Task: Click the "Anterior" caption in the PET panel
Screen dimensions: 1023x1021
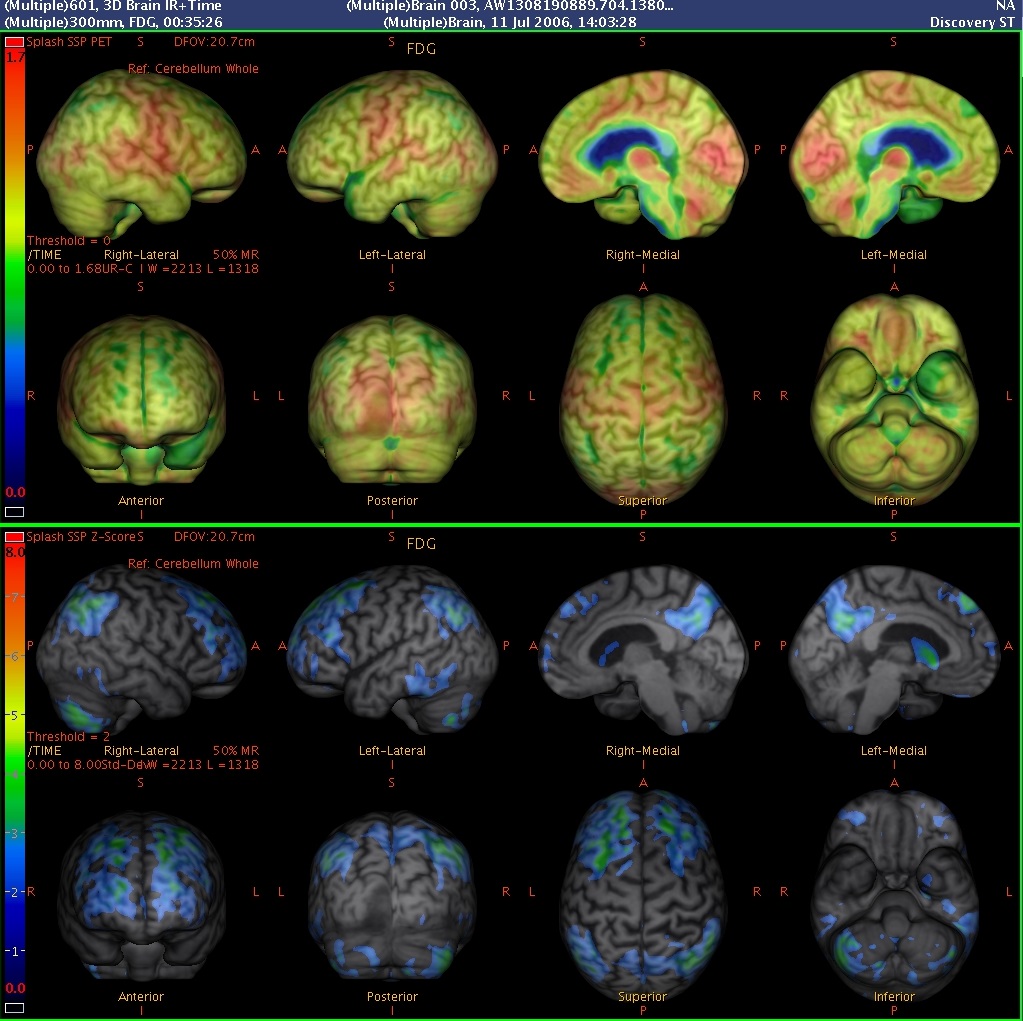Action: click(141, 501)
